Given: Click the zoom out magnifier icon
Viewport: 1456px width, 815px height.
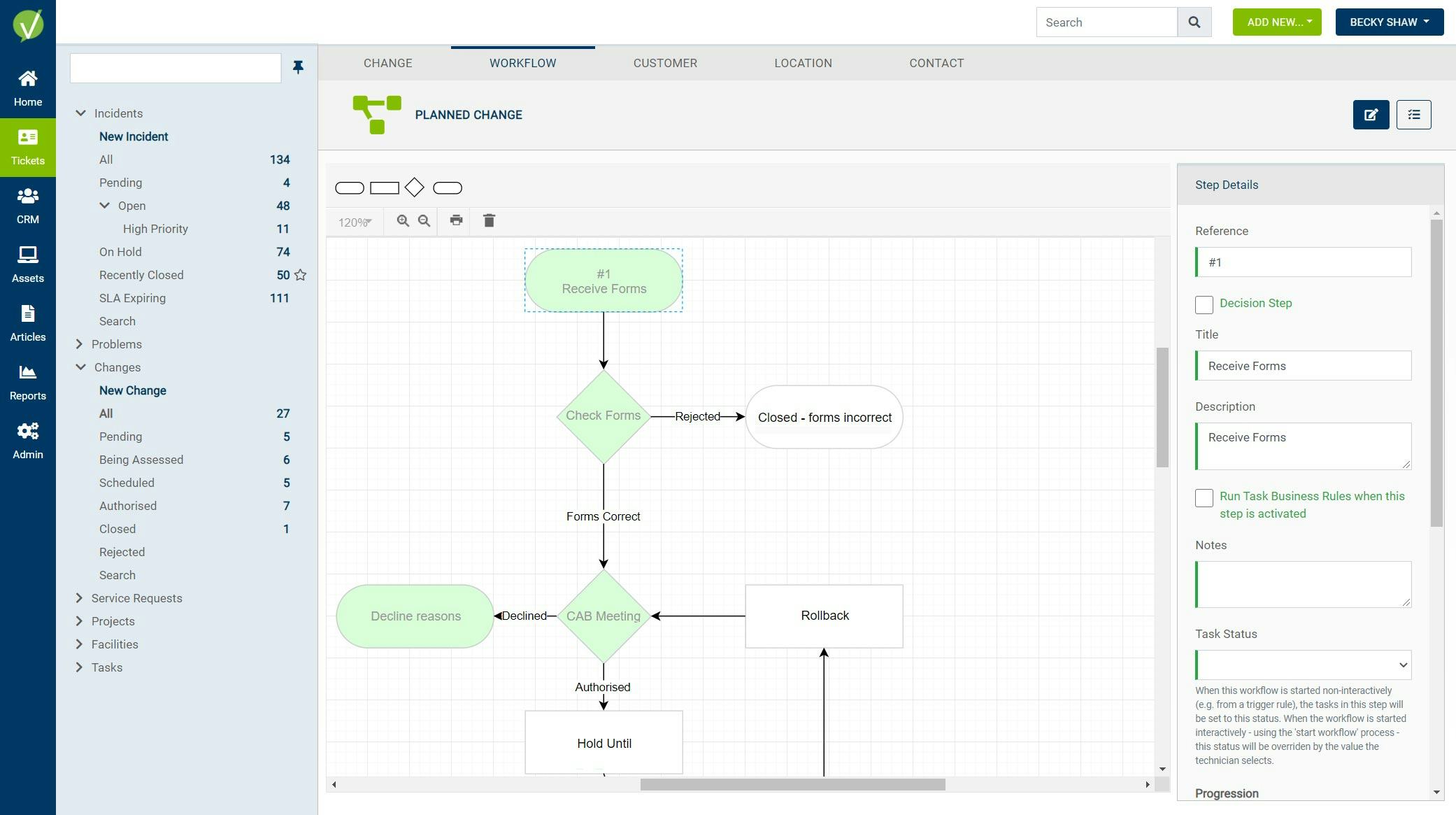Looking at the screenshot, I should tap(424, 221).
